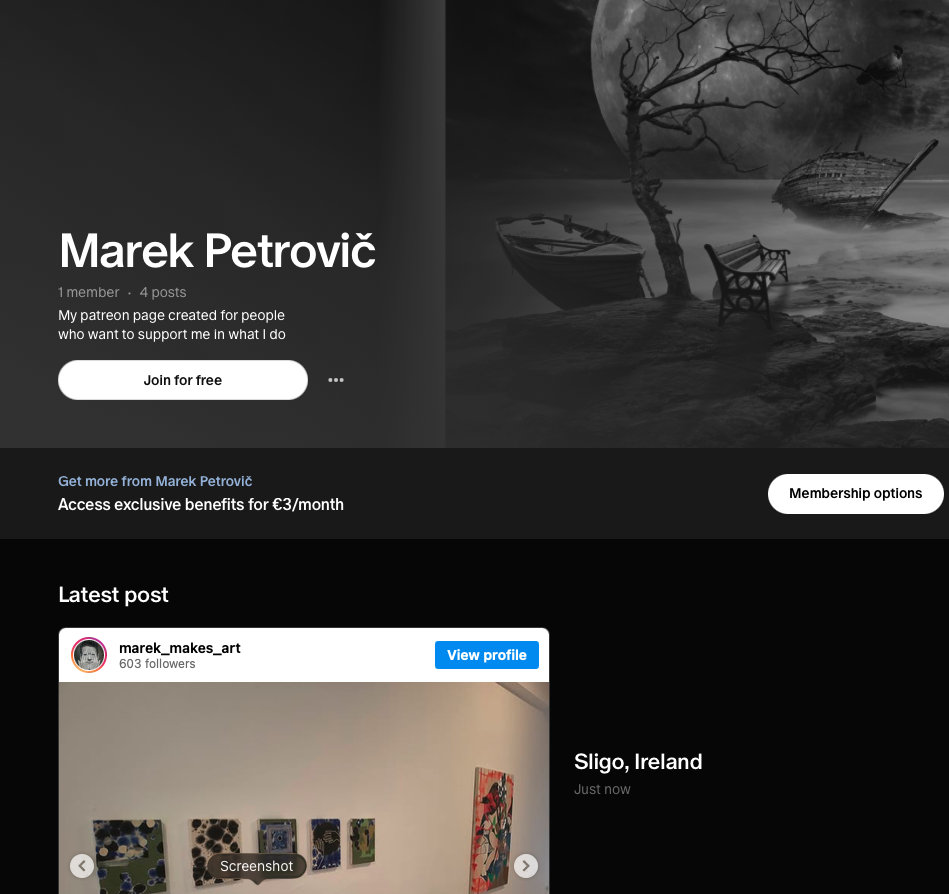Click the Just now post timestamp
Image resolution: width=949 pixels, height=894 pixels.
point(602,789)
